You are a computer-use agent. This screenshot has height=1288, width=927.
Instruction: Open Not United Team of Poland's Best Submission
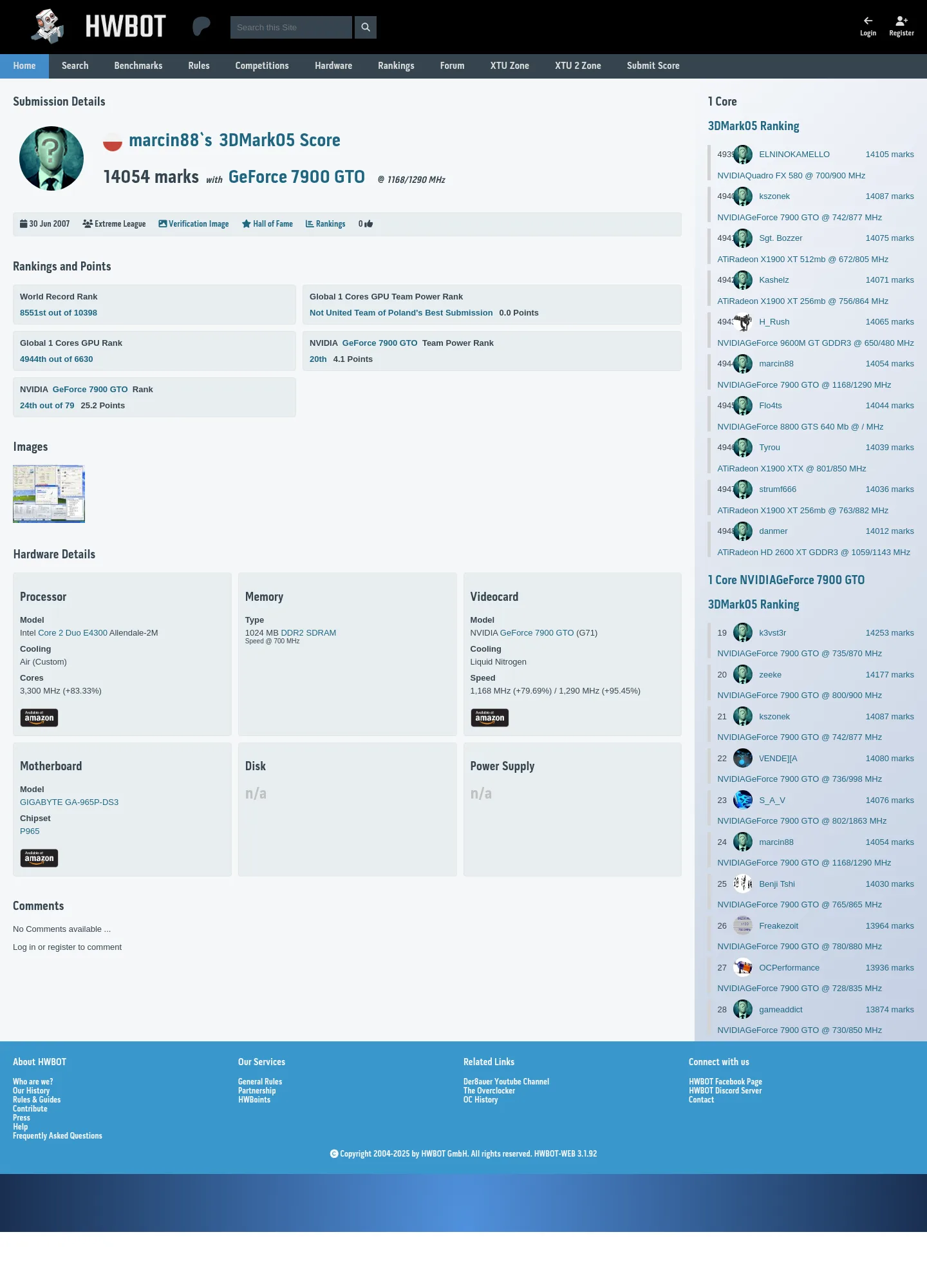pos(401,313)
